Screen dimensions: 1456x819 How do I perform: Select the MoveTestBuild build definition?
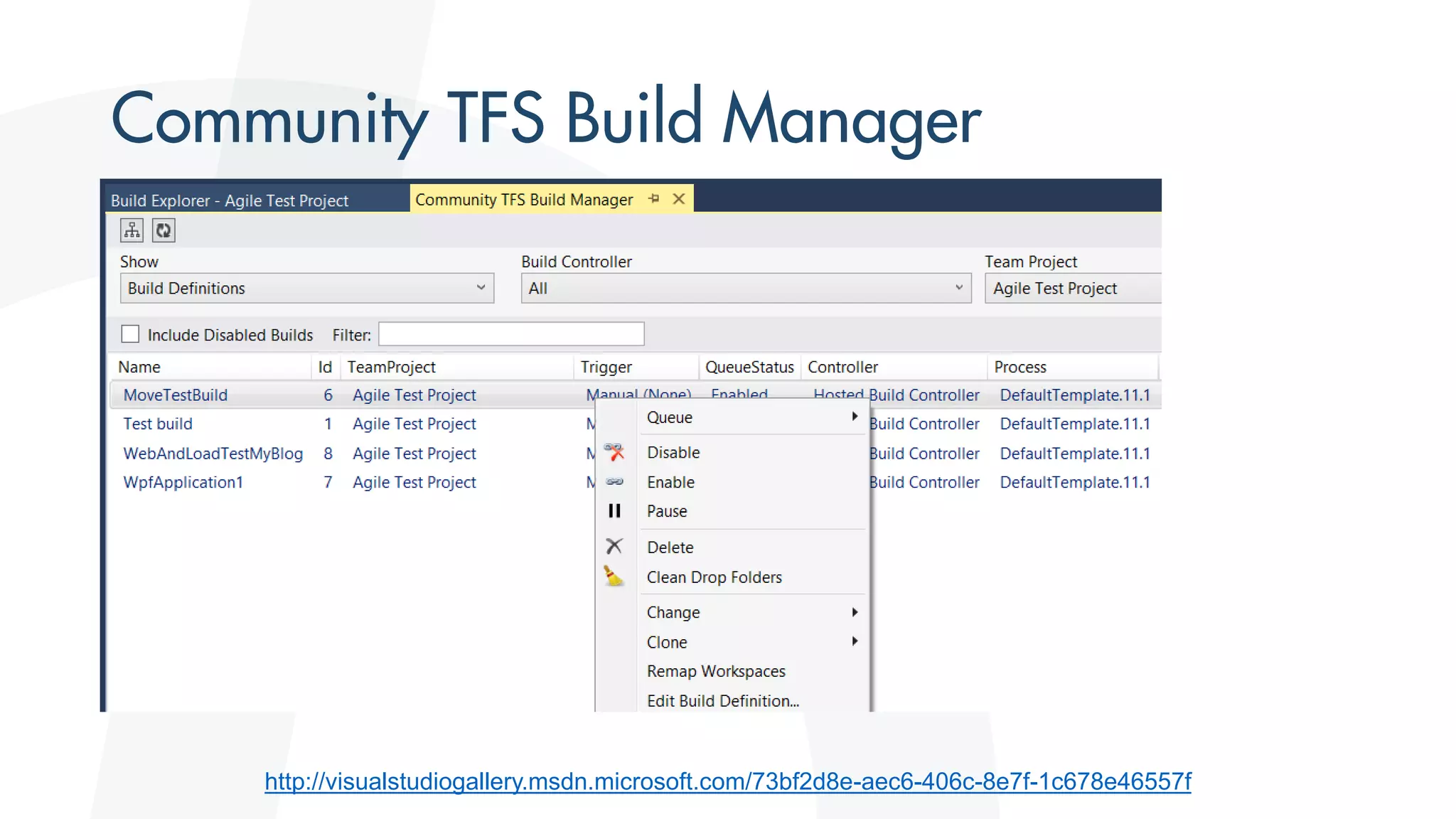176,395
